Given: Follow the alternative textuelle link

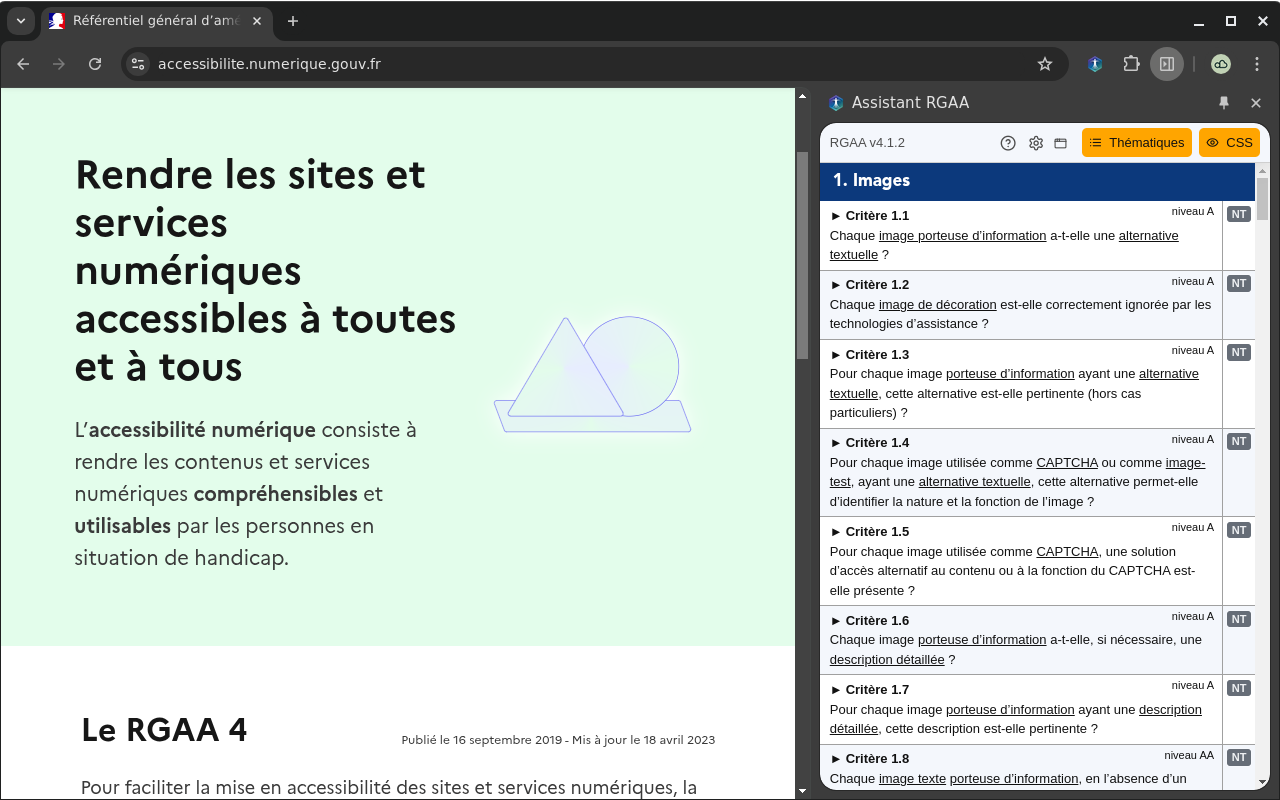Looking at the screenshot, I should pos(1147,235).
